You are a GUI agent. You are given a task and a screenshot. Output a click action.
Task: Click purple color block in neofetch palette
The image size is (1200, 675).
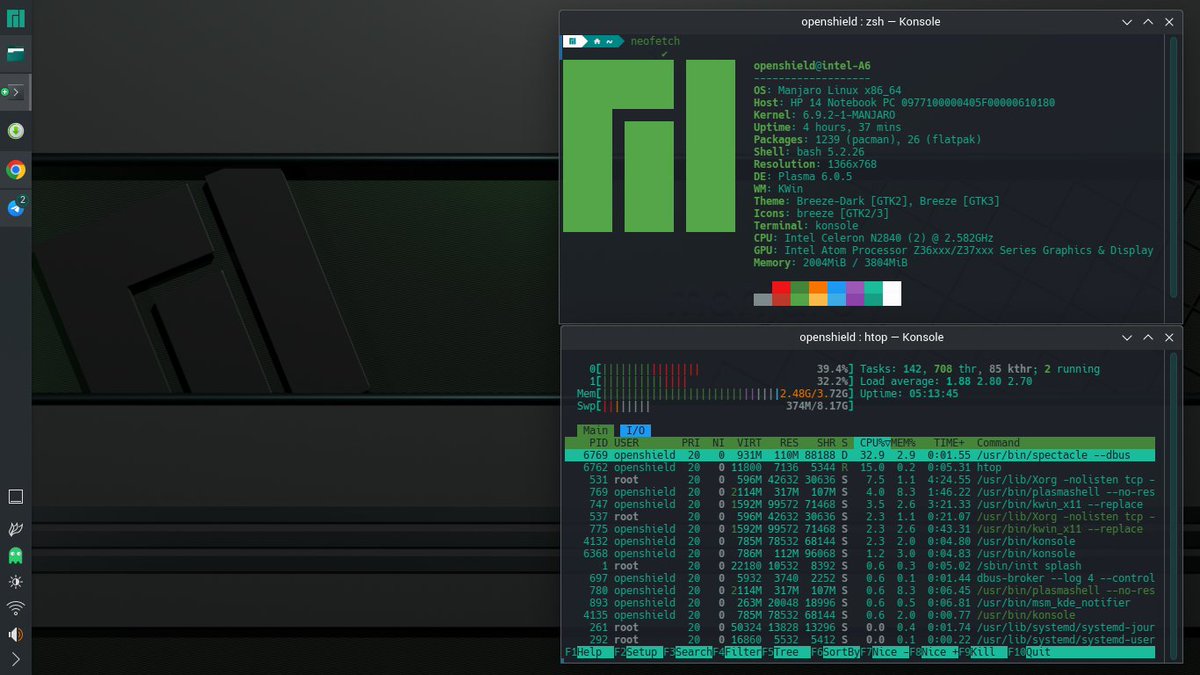(x=855, y=293)
